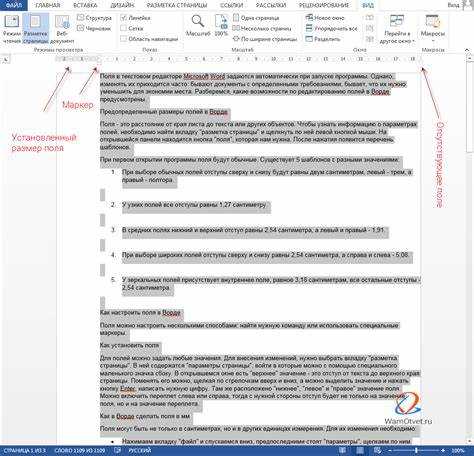Open Switch Windows (Перейти в другое окно) dropdown
The height and width of the screenshot is (456, 474).
coord(397,29)
